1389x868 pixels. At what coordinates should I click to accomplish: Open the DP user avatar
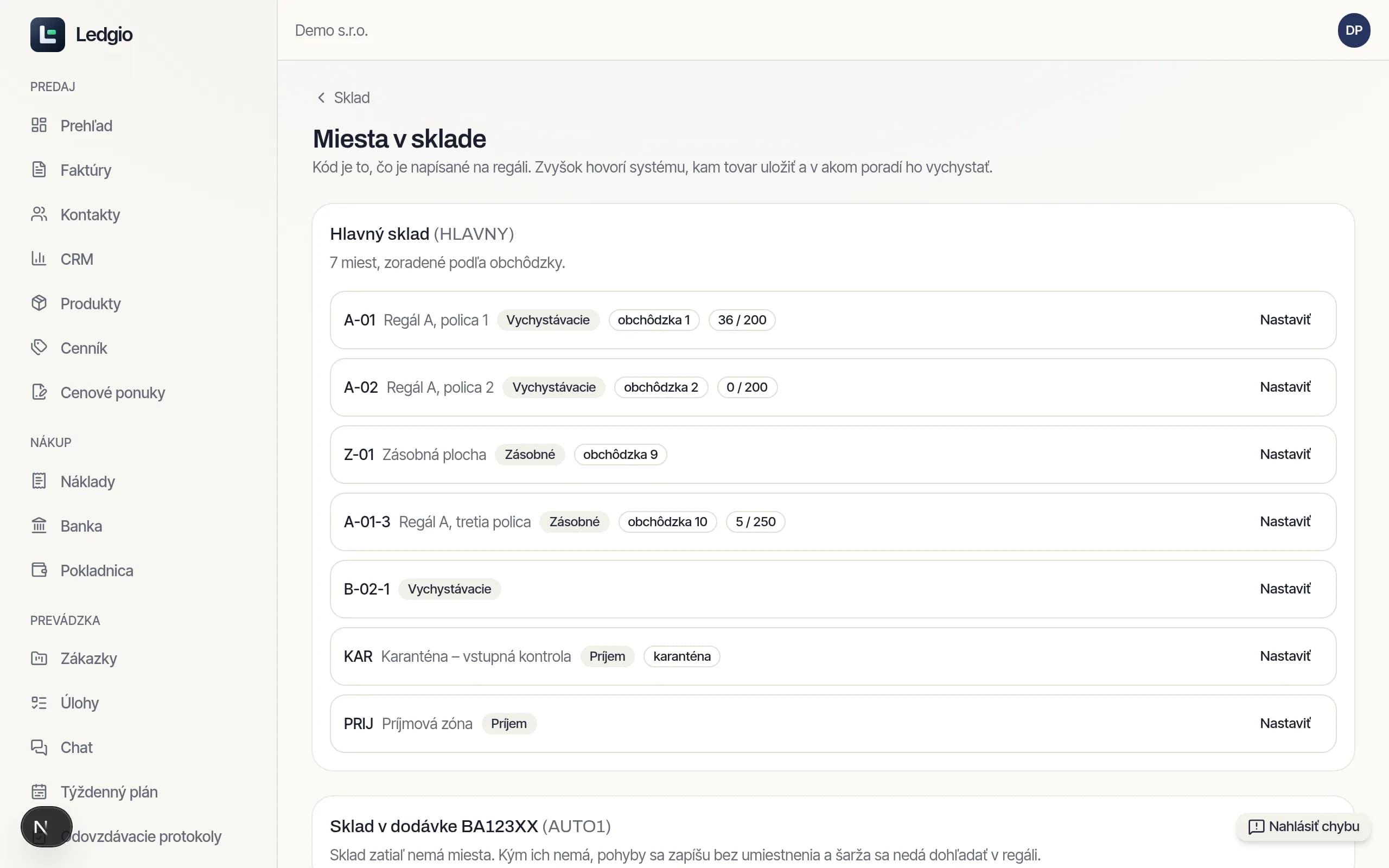point(1354,30)
